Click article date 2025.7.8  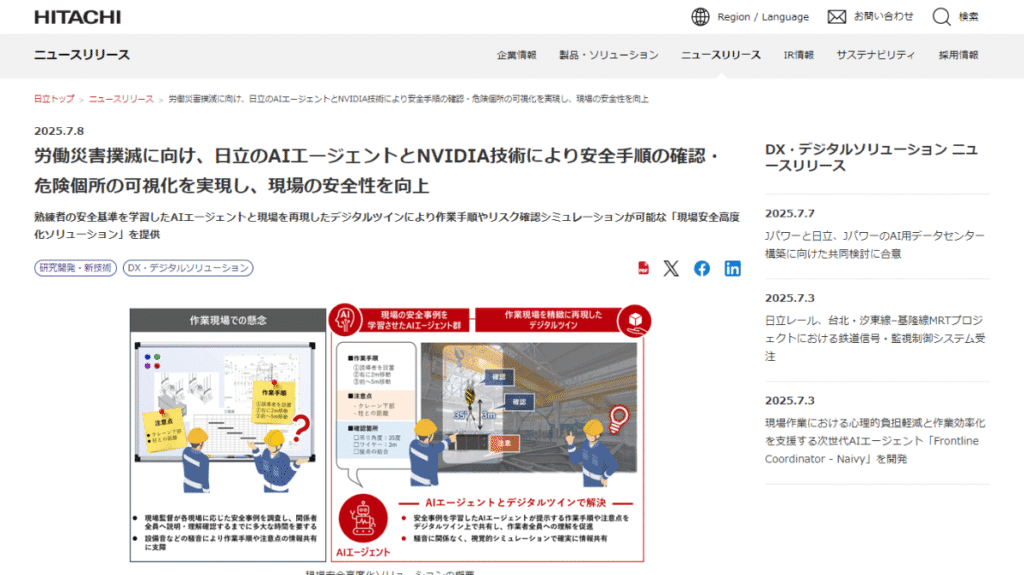[x=59, y=131]
